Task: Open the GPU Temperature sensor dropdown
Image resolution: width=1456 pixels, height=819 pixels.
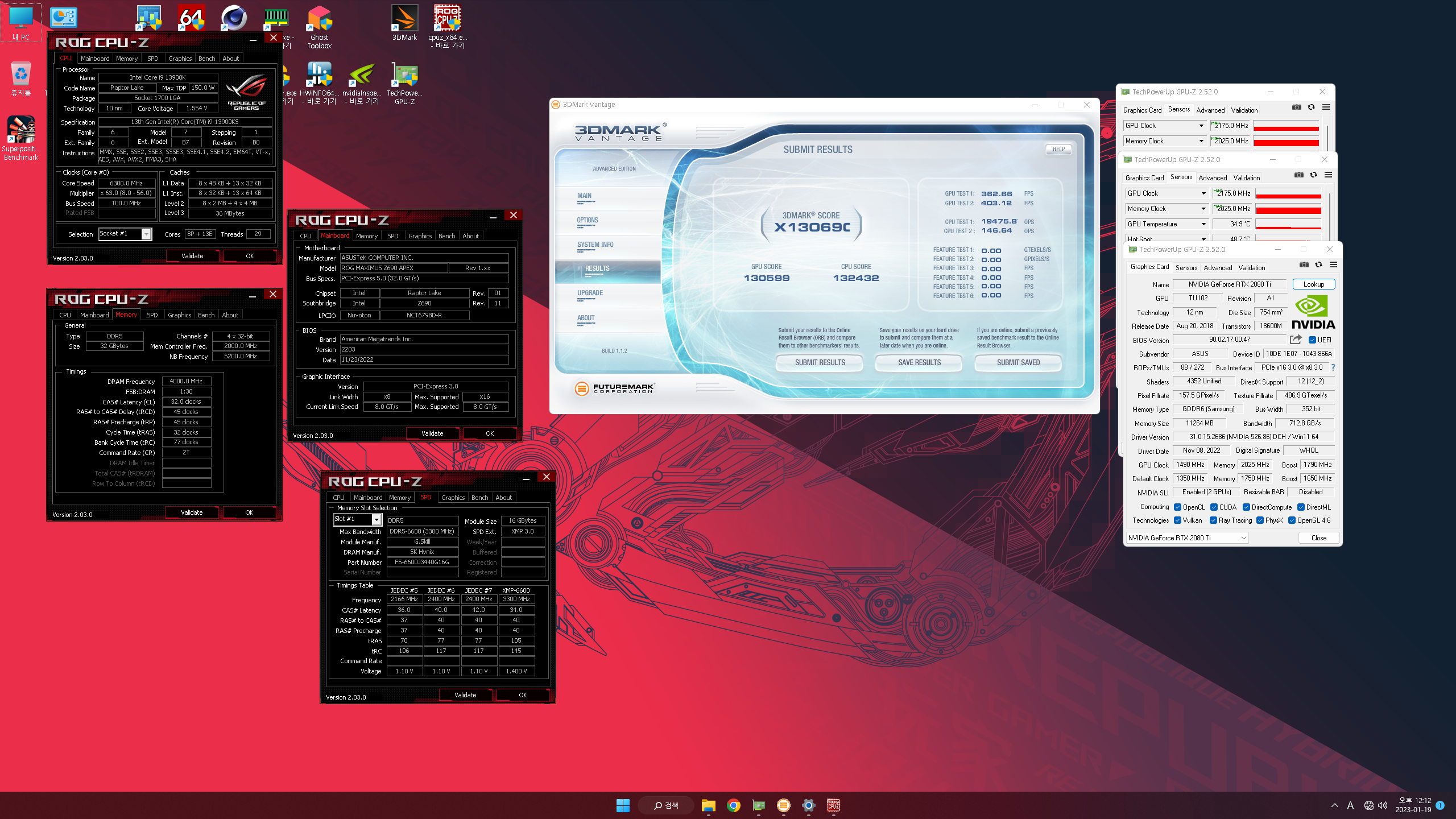Action: tap(1167, 224)
